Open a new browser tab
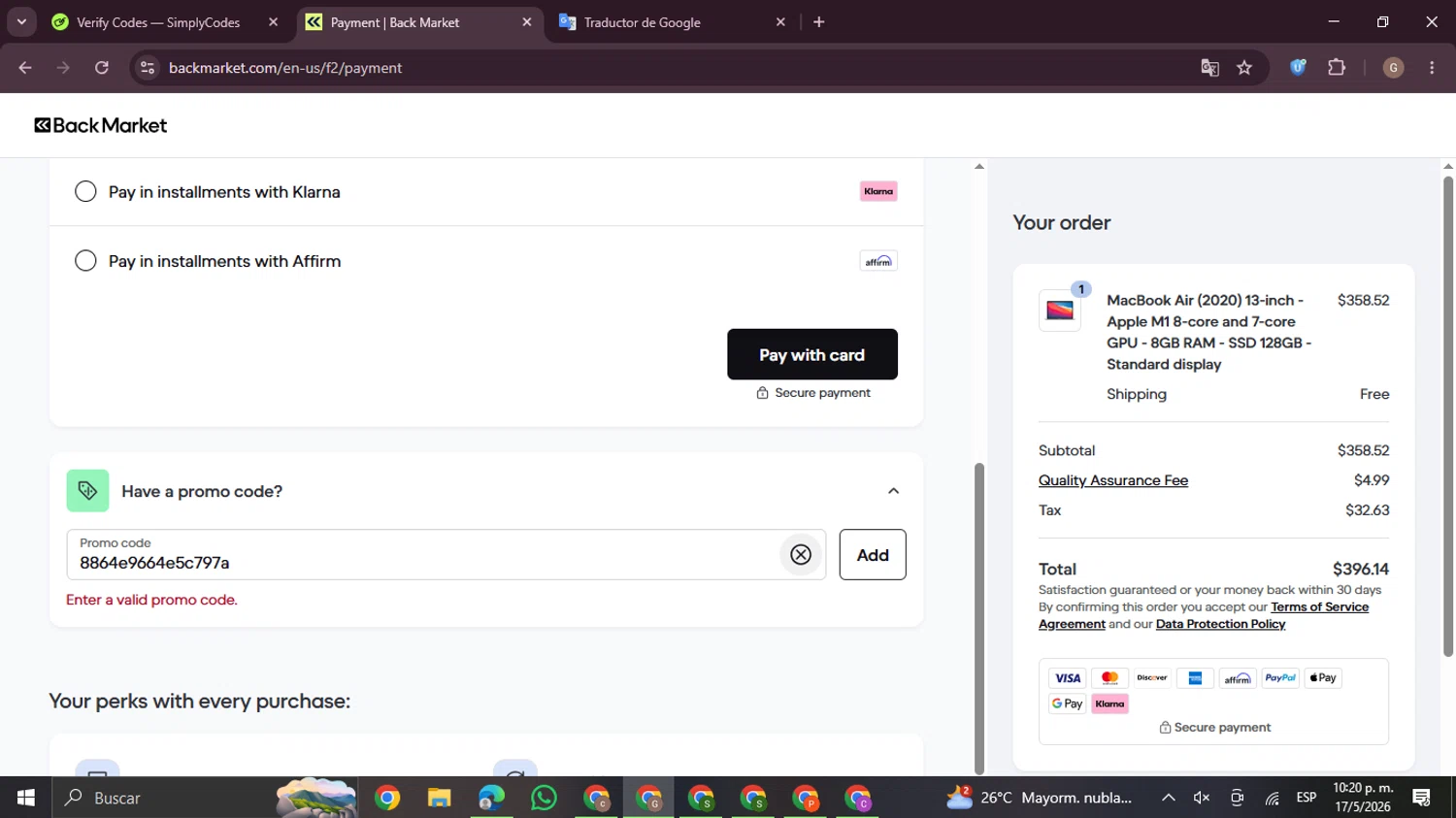1456x818 pixels. click(818, 22)
